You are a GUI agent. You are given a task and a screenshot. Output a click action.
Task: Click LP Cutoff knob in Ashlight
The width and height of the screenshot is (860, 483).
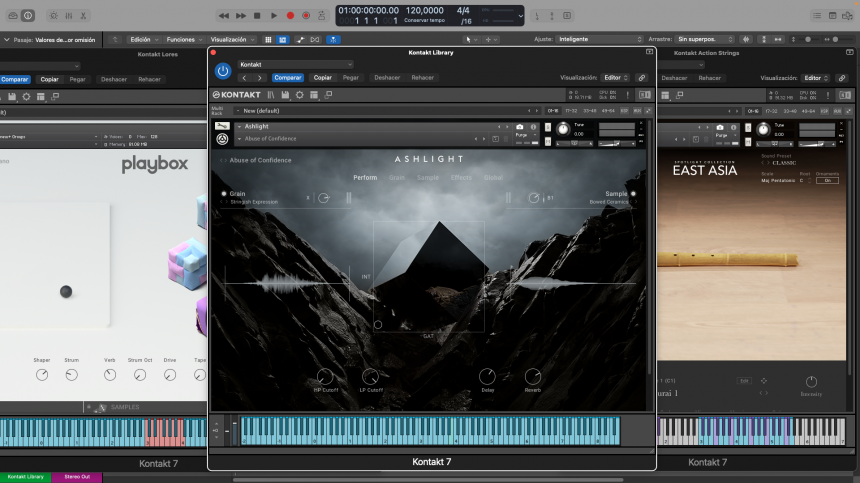pyautogui.click(x=371, y=377)
